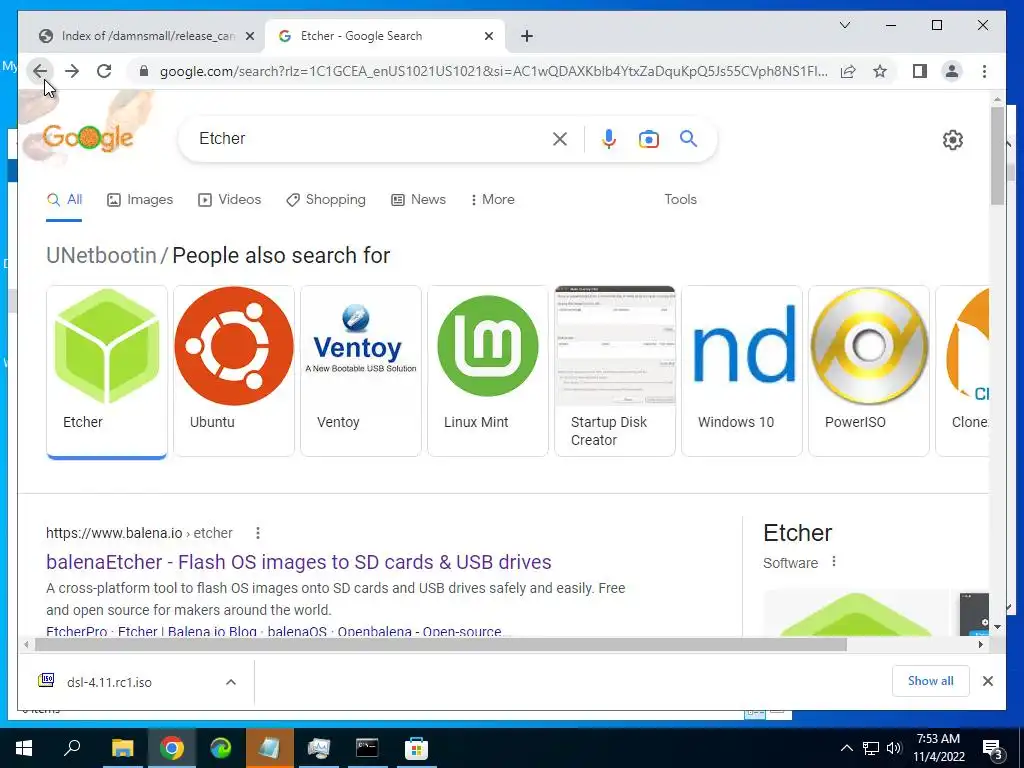The width and height of the screenshot is (1024, 768).
Task: Open the downloaded dsl-4.11.rc1.iso file
Action: (x=109, y=682)
